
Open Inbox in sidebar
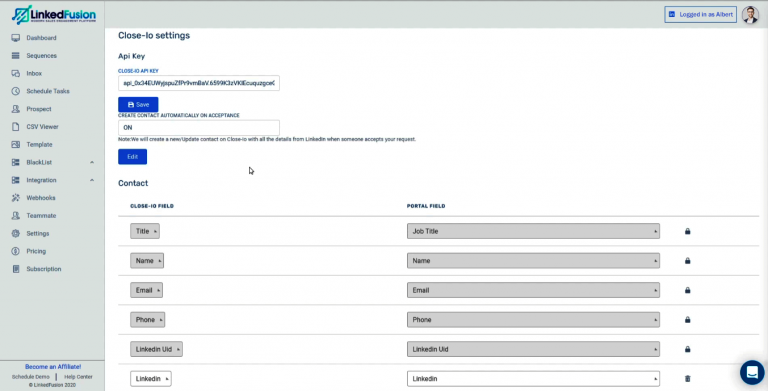34,73
